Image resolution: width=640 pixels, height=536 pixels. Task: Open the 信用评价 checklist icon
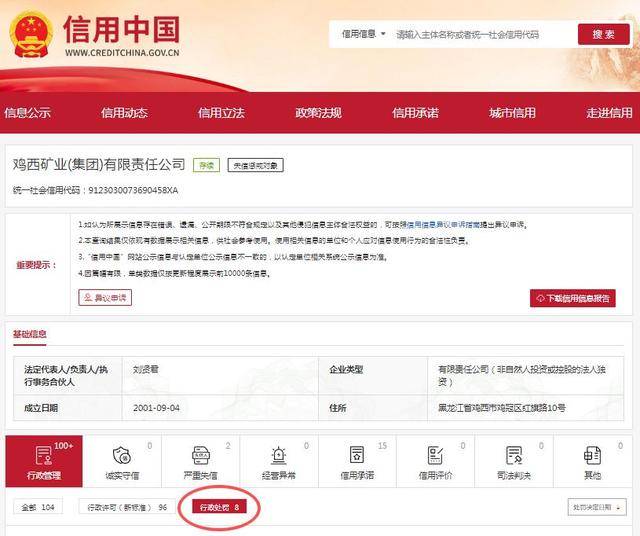(x=435, y=455)
